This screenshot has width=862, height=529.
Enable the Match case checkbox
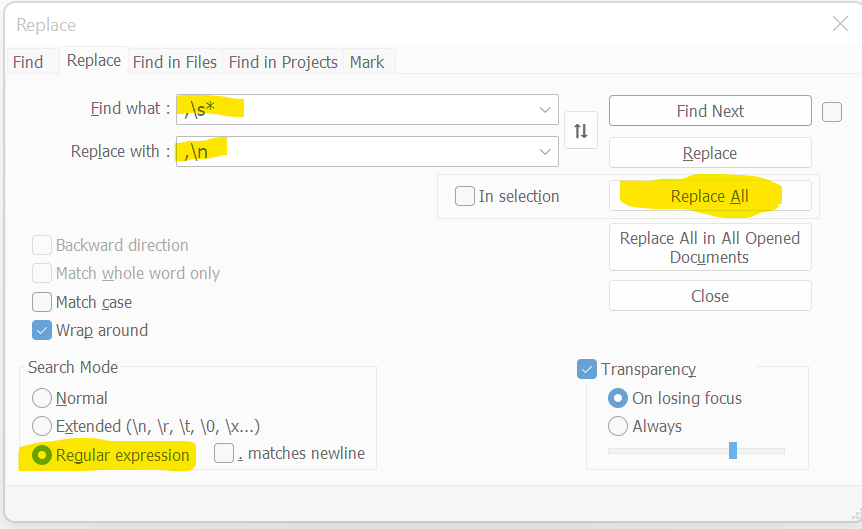click(42, 302)
